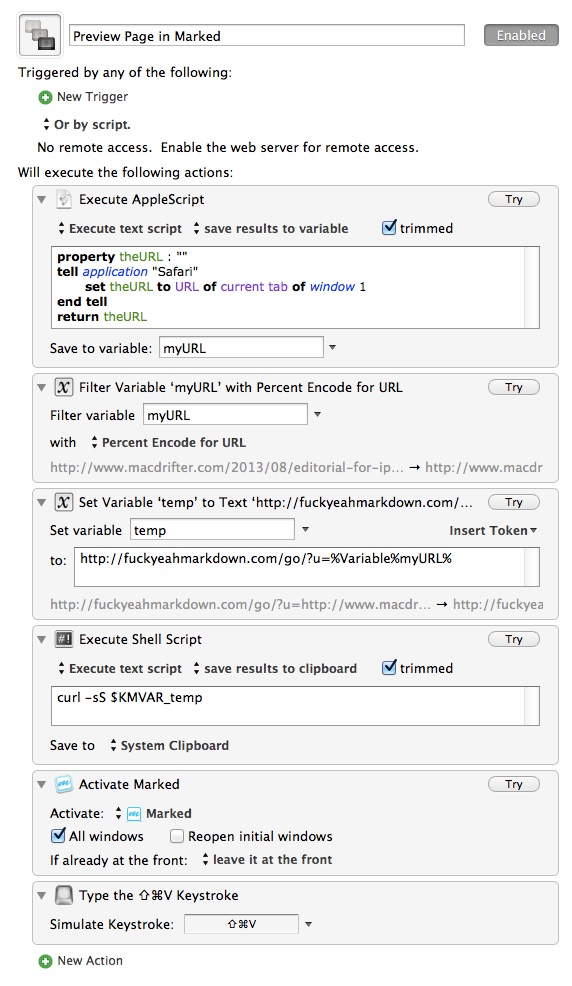This screenshot has height=986, width=572.
Task: Open the Save to System Clipboard popup
Action: (169, 745)
